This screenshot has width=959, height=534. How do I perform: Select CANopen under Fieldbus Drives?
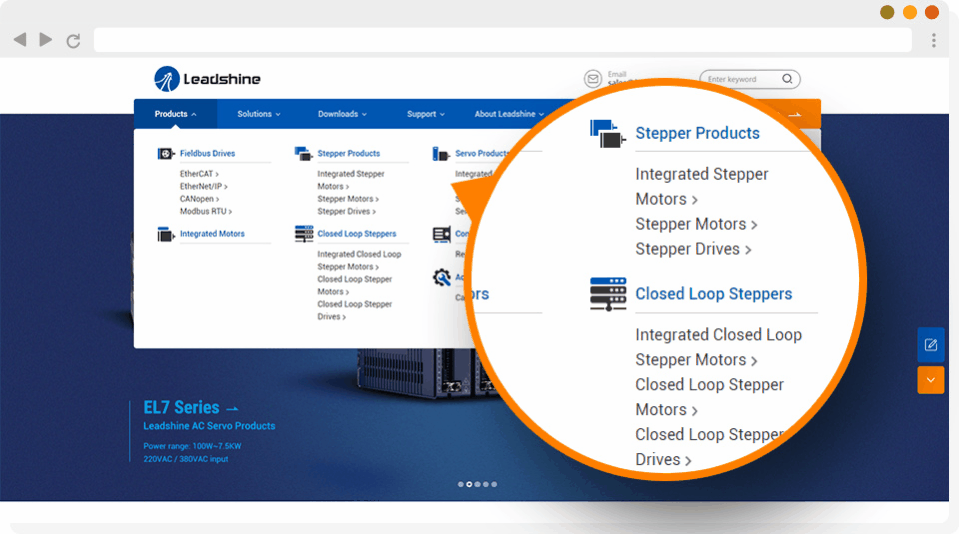199,199
